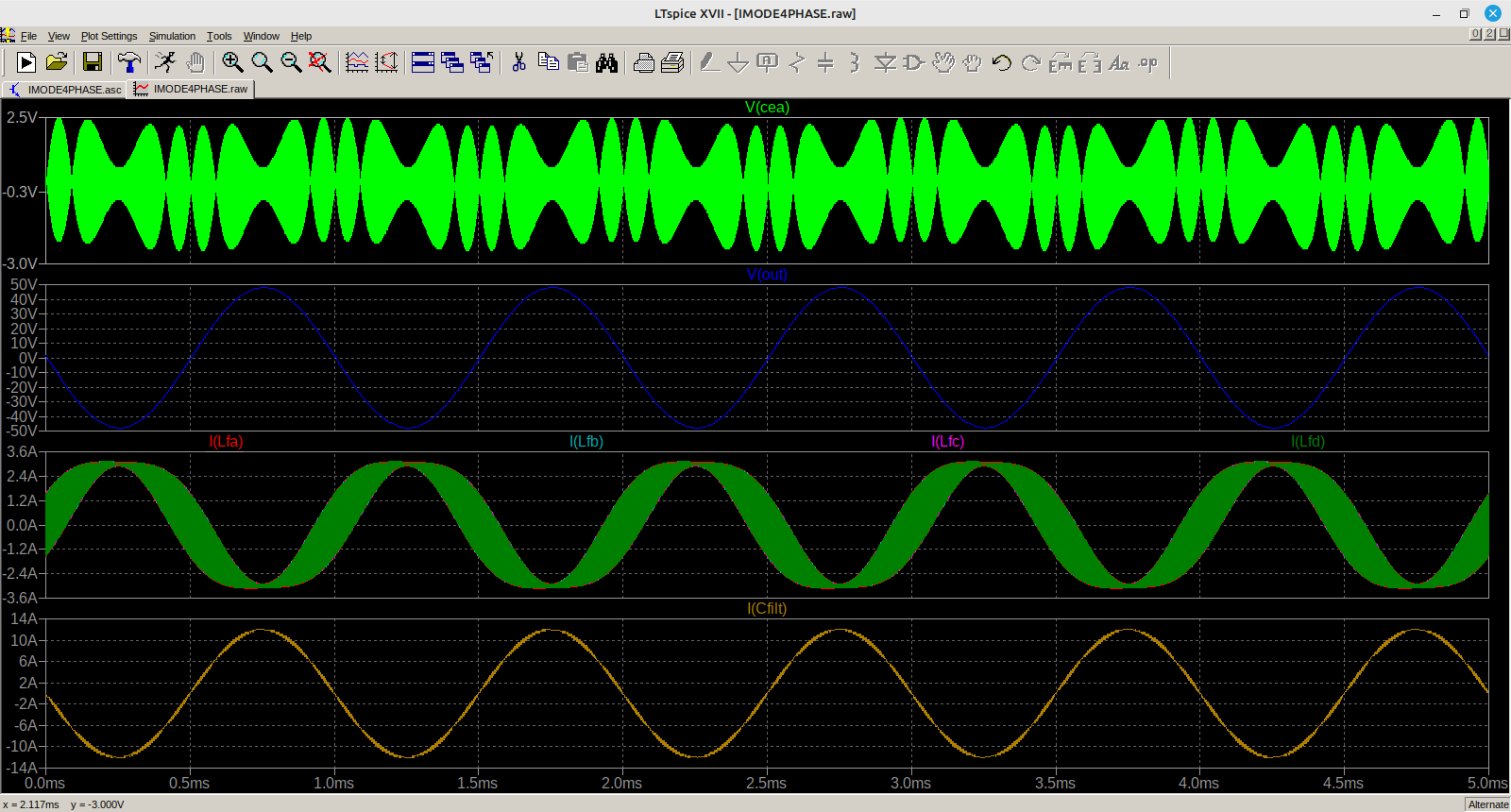The height and width of the screenshot is (812, 1511).
Task: Click the I(Cfilt) trace label
Action: [x=767, y=609]
